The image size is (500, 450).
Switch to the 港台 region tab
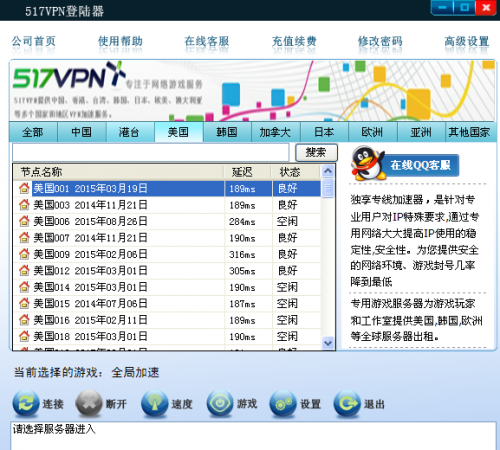pyautogui.click(x=129, y=132)
